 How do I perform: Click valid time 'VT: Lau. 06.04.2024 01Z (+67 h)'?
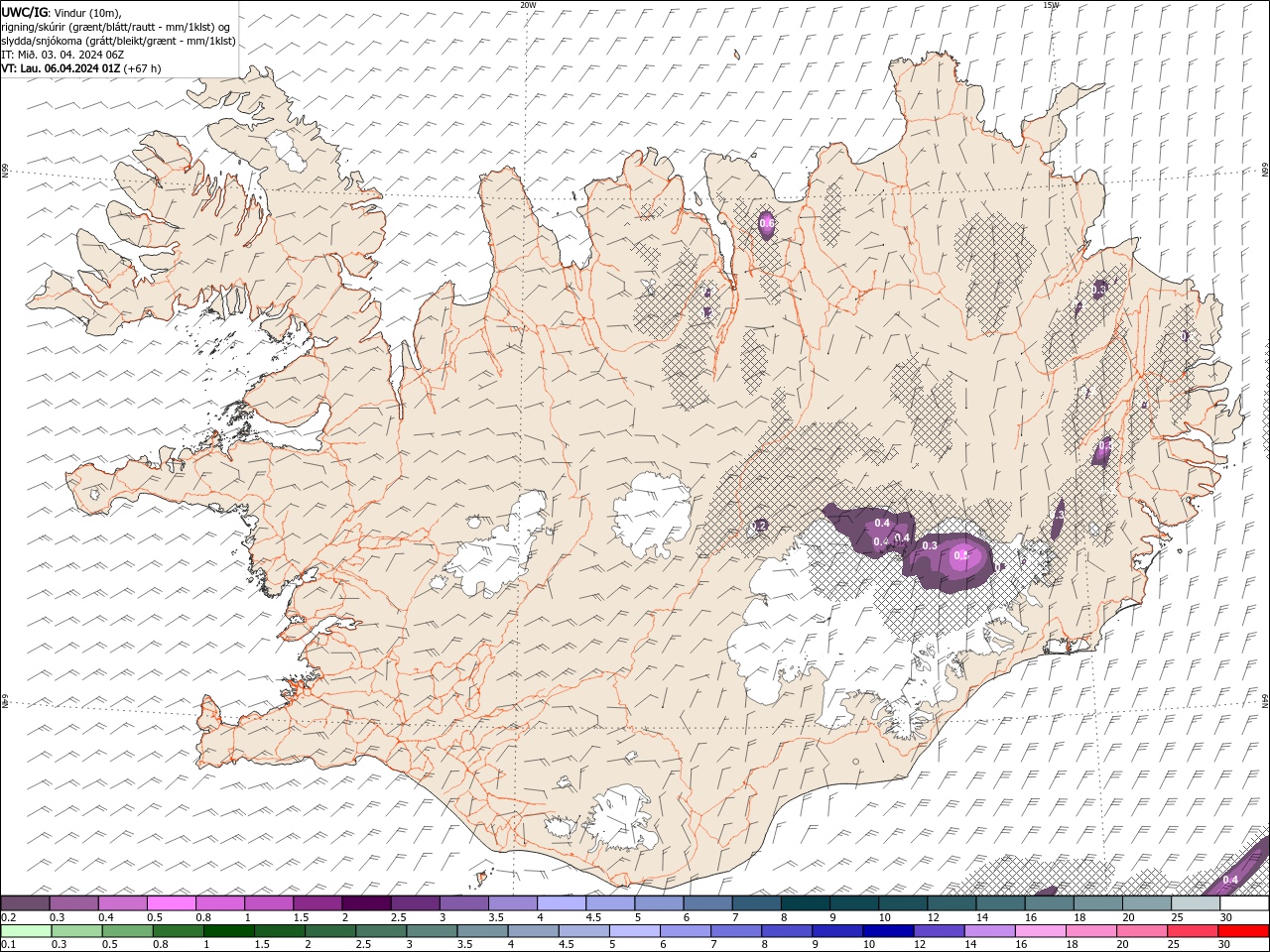[81, 68]
